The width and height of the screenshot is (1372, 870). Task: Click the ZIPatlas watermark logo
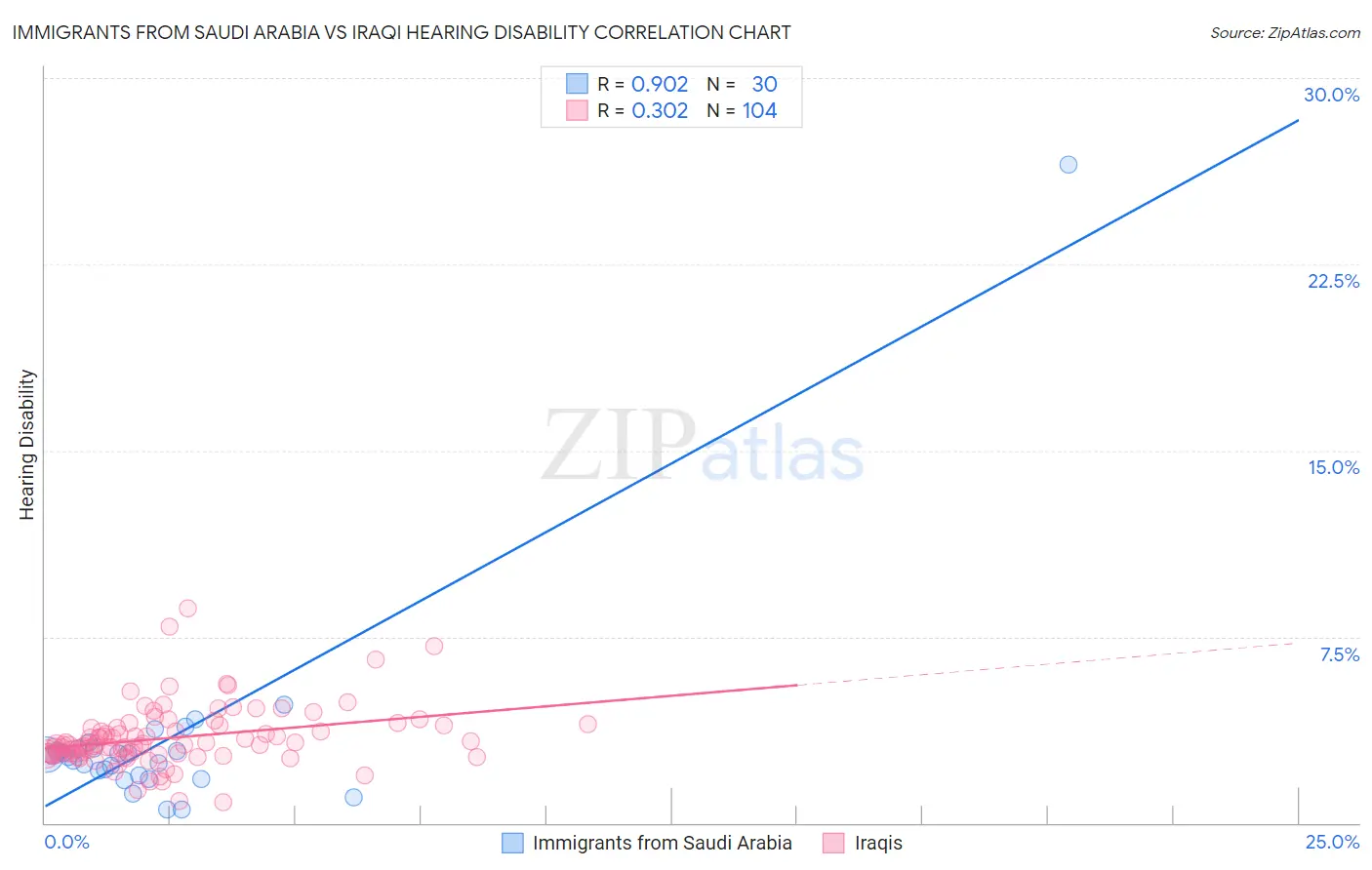(703, 446)
